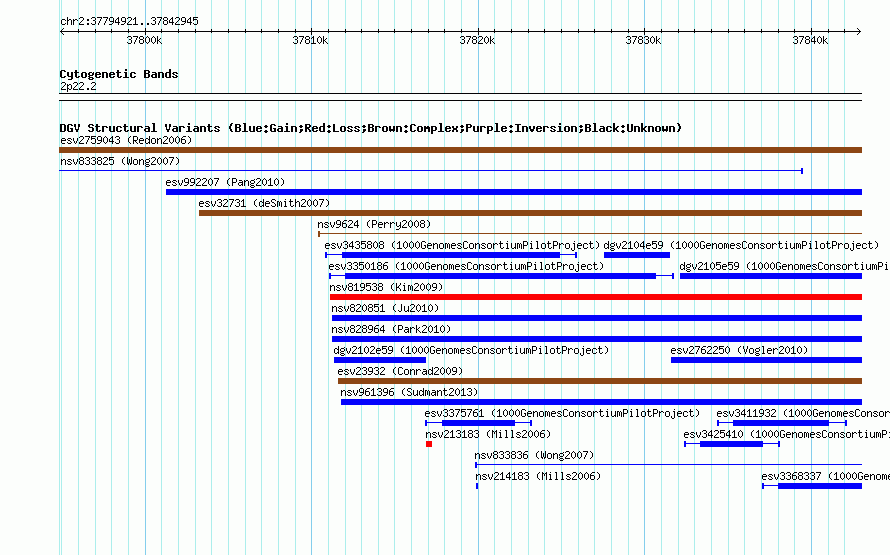This screenshot has height=555, width=890.
Task: Select the brown esv2759043 variant bar
Action: pos(460,150)
